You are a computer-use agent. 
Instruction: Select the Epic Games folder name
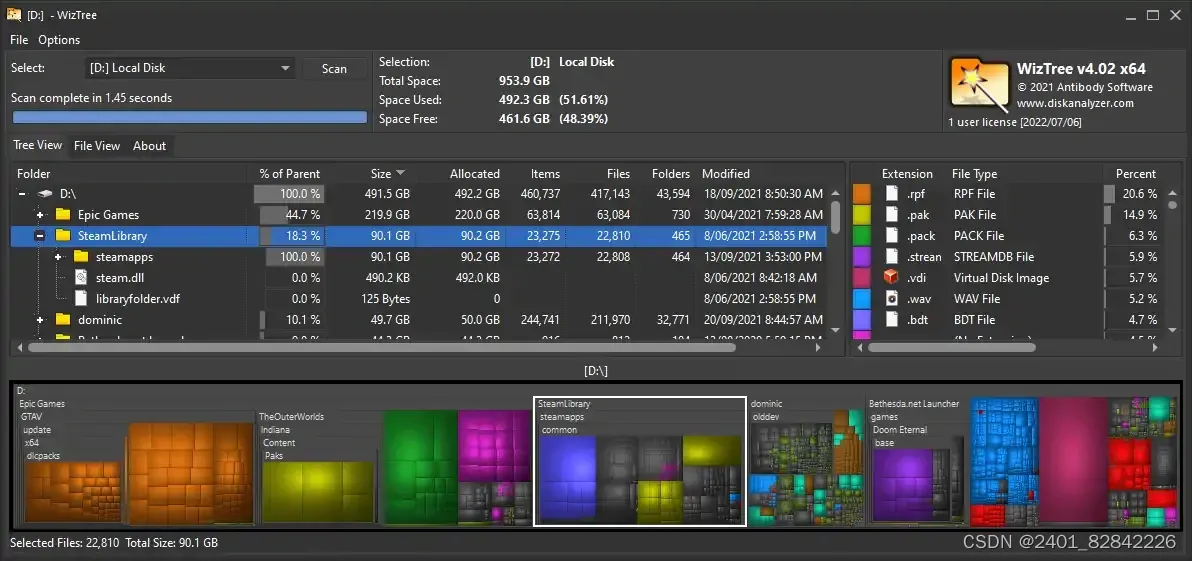(109, 215)
